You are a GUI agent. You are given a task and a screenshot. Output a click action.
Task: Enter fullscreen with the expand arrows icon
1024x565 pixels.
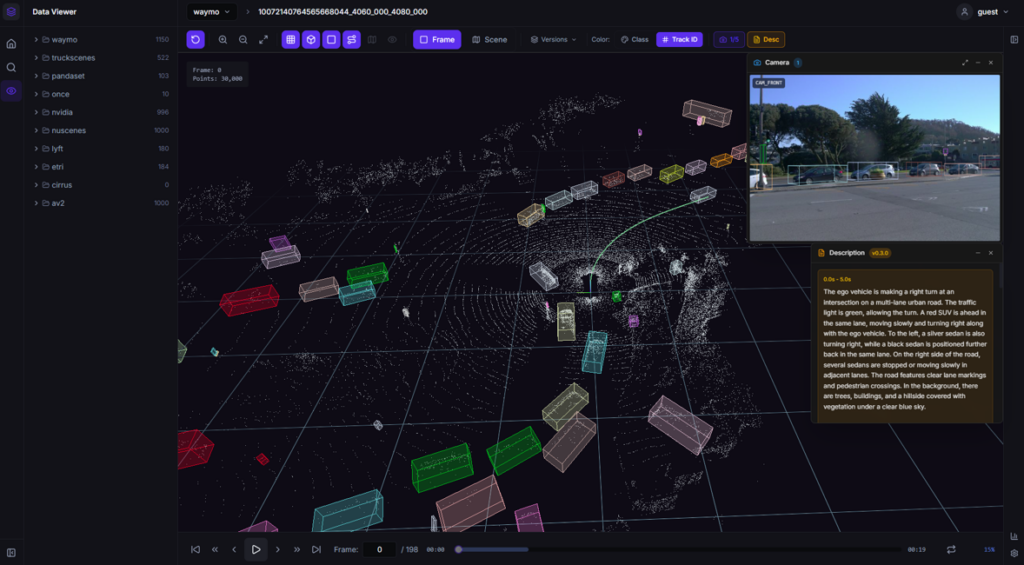coord(264,40)
